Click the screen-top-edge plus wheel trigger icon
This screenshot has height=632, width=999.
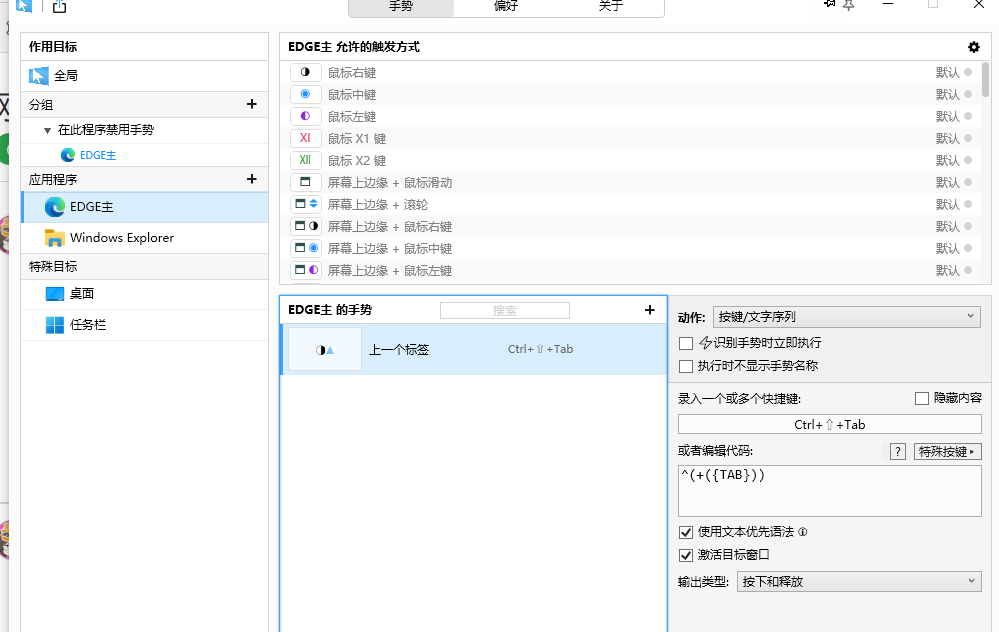(307, 203)
